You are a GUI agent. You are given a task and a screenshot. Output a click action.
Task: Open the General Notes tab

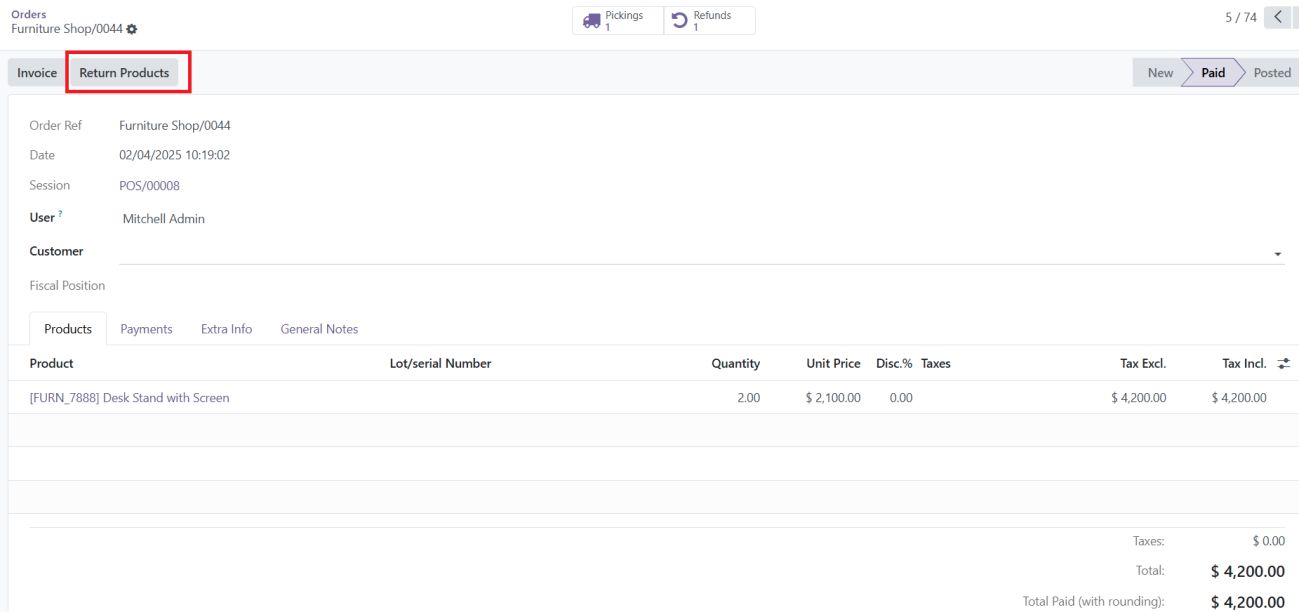[319, 329]
